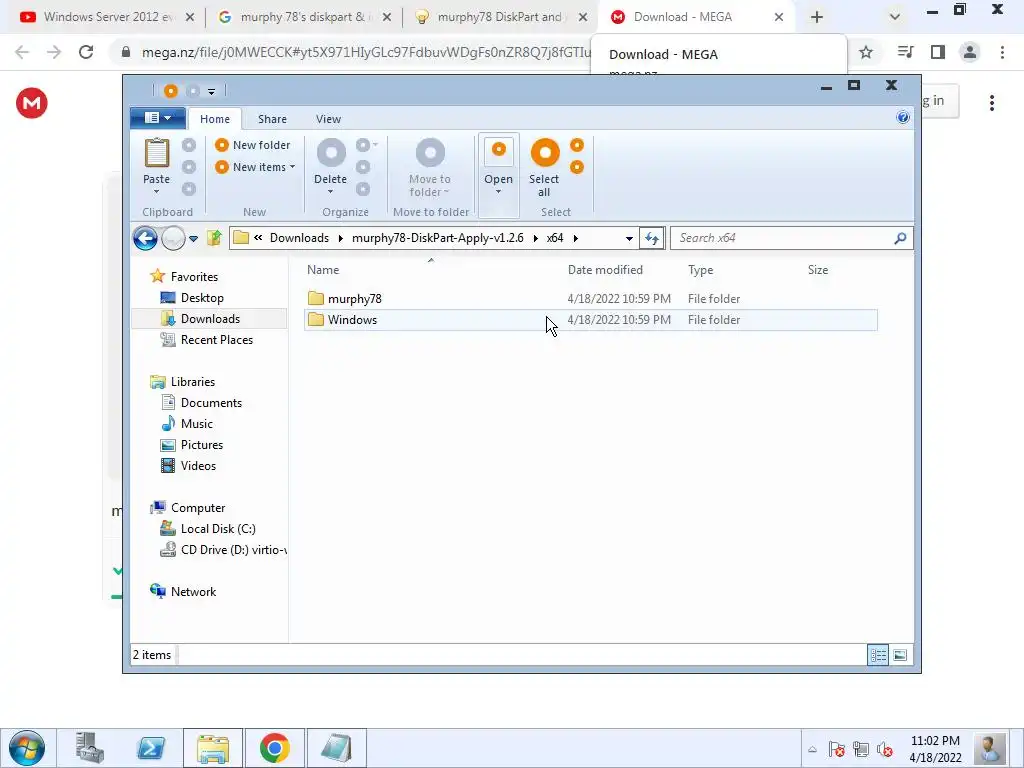Click Action Center flag tray icon

837,749
